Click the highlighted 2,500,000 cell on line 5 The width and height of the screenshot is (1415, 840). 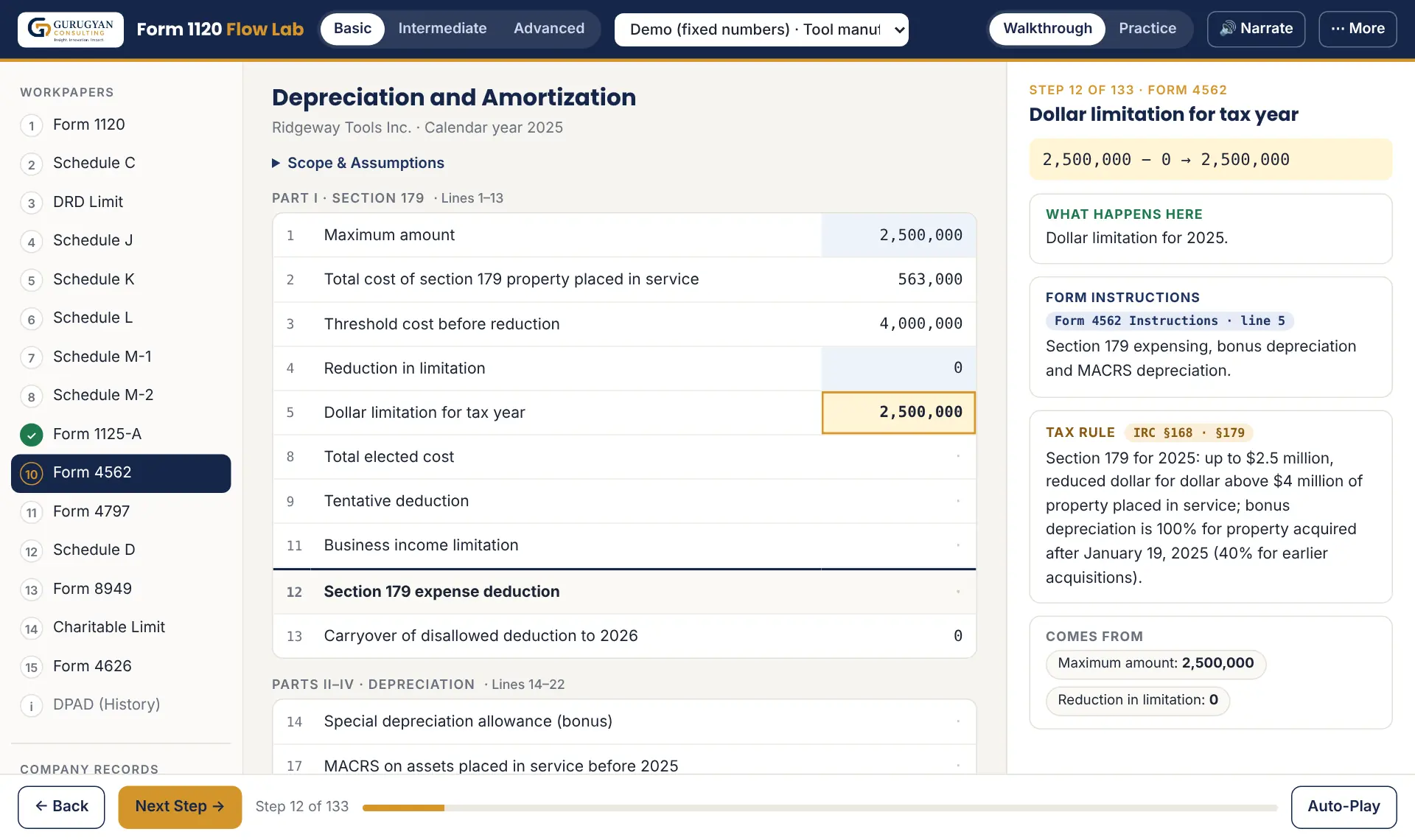tap(898, 413)
